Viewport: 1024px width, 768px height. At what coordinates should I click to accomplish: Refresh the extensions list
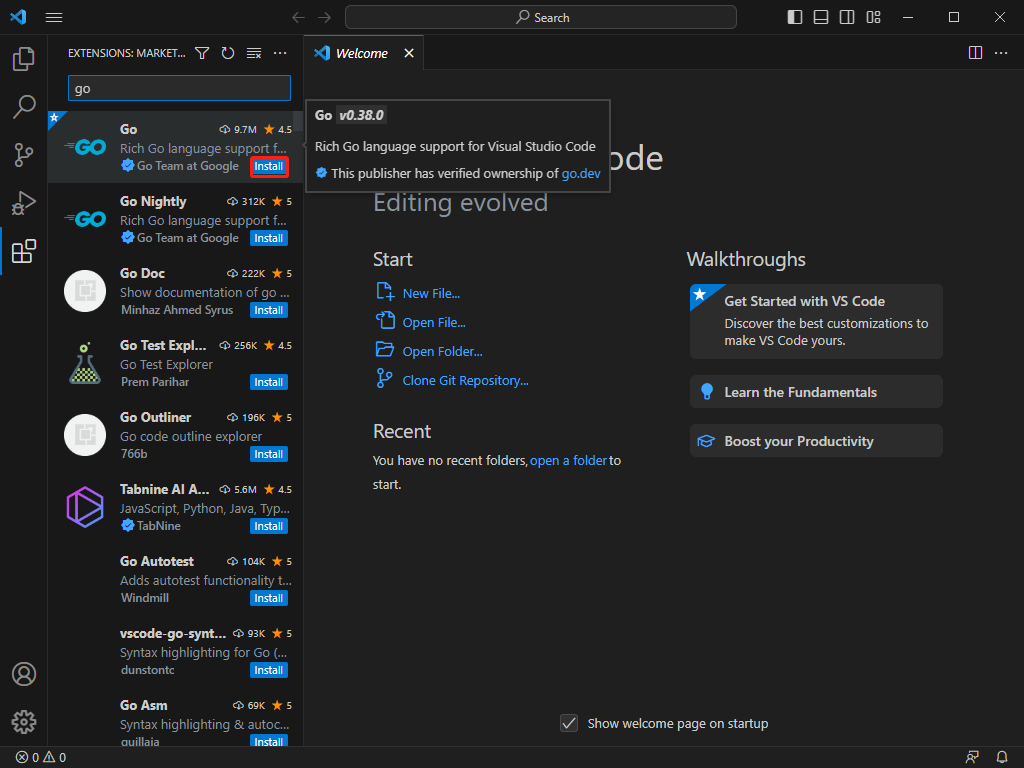[227, 53]
